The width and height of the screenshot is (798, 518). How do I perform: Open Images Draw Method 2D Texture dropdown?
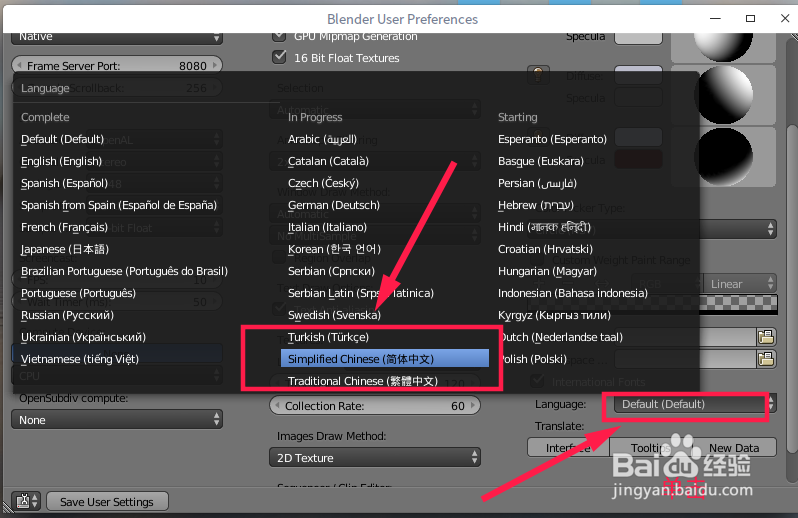[375, 458]
